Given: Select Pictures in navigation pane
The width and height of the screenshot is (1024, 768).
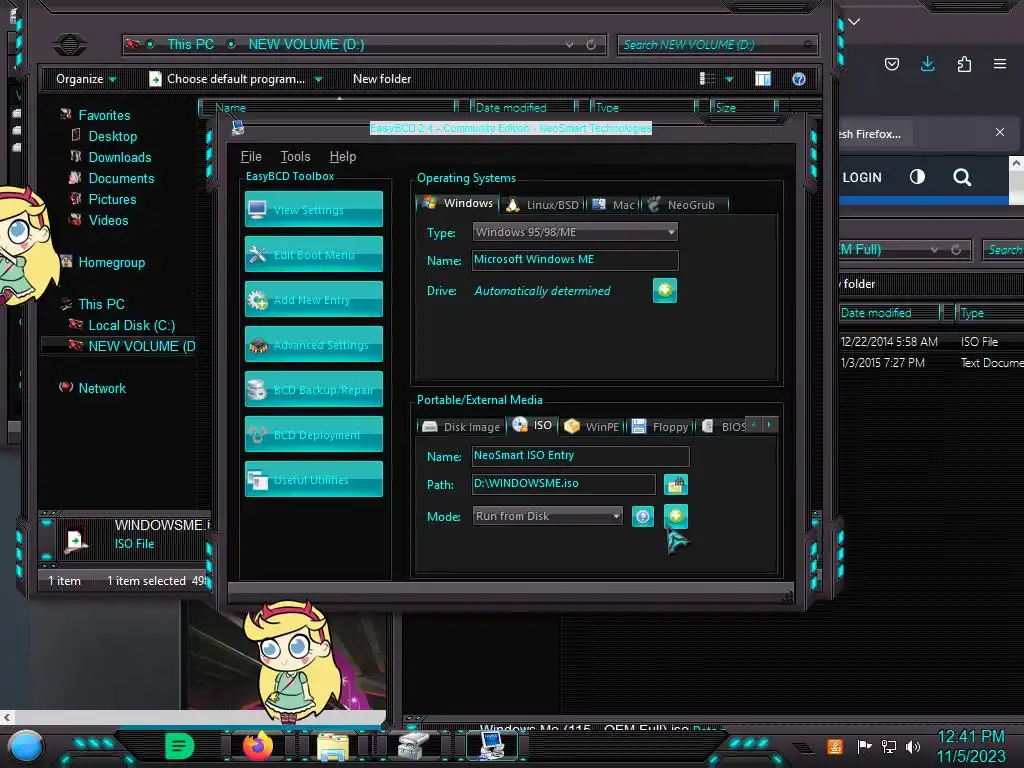Looking at the screenshot, I should (x=112, y=199).
